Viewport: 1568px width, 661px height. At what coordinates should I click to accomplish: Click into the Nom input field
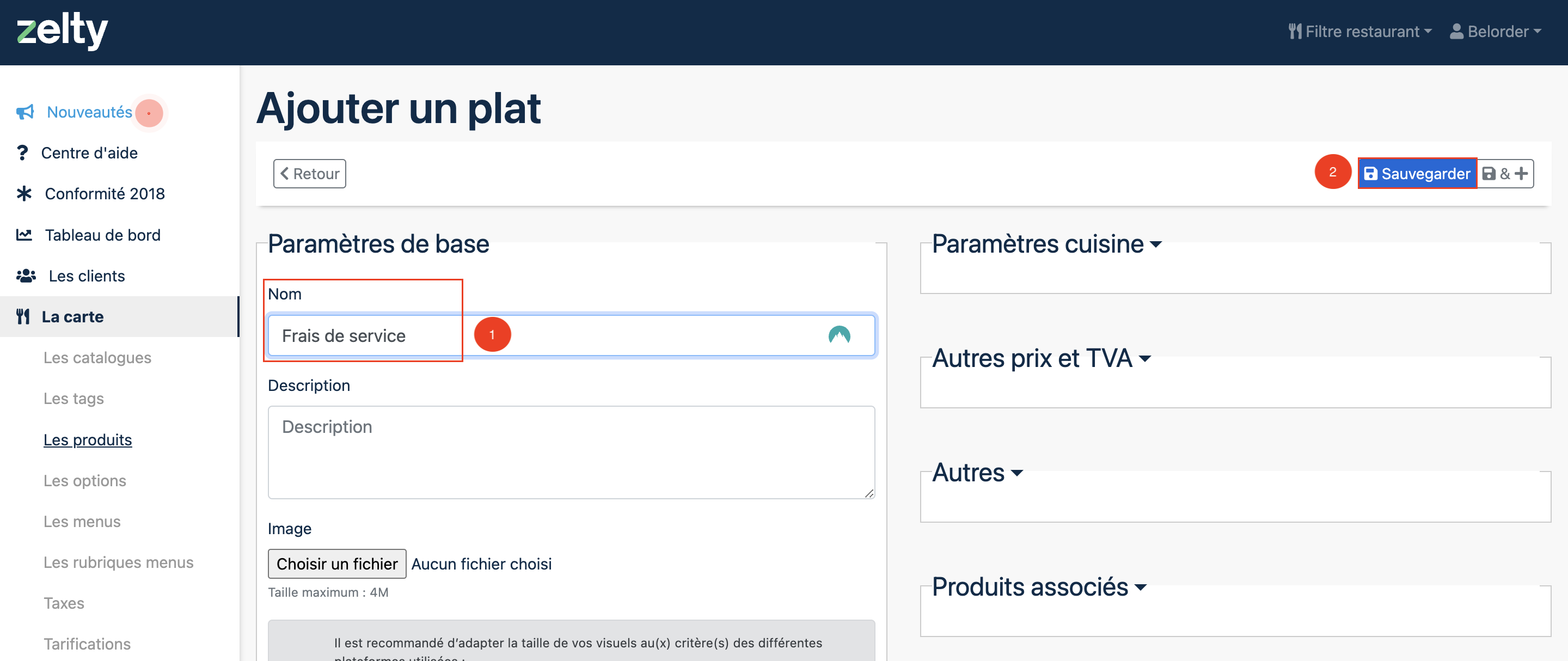pos(571,335)
